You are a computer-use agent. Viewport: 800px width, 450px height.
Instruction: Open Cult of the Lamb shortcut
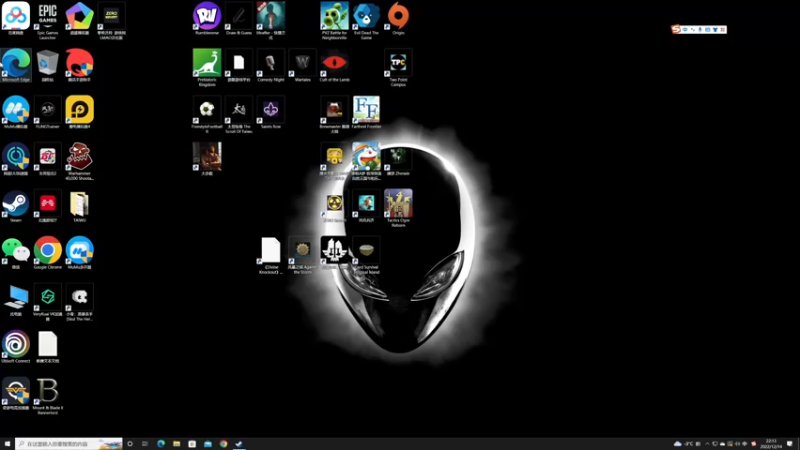334,66
